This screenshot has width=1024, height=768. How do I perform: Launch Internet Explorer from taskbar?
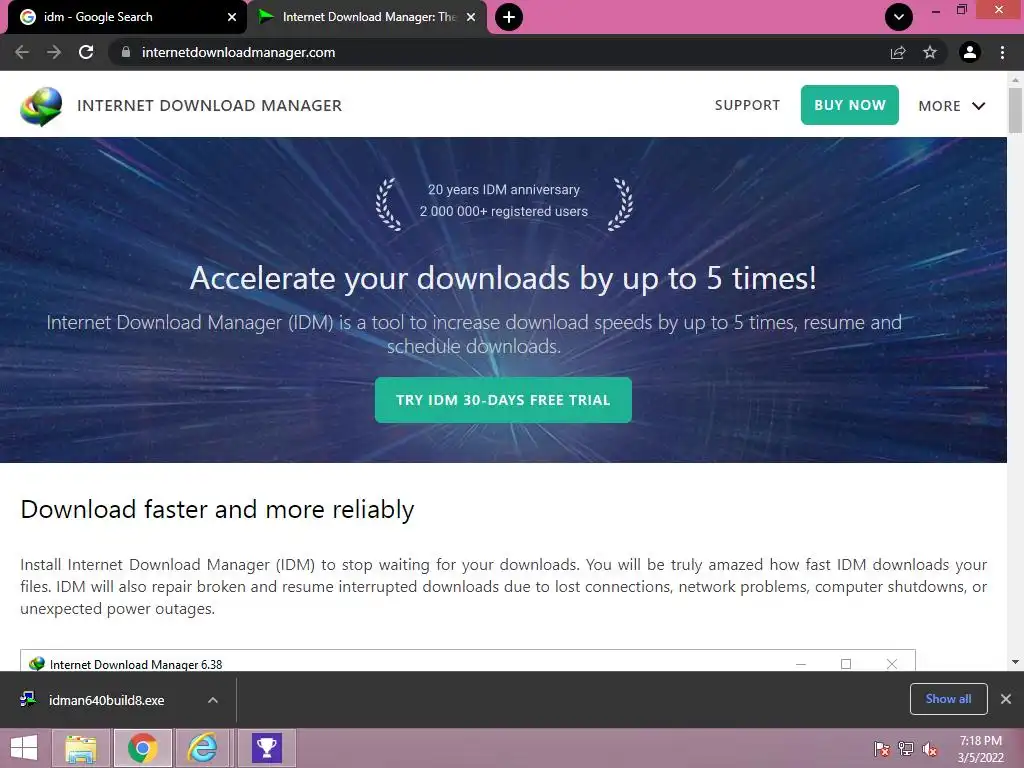(203, 748)
